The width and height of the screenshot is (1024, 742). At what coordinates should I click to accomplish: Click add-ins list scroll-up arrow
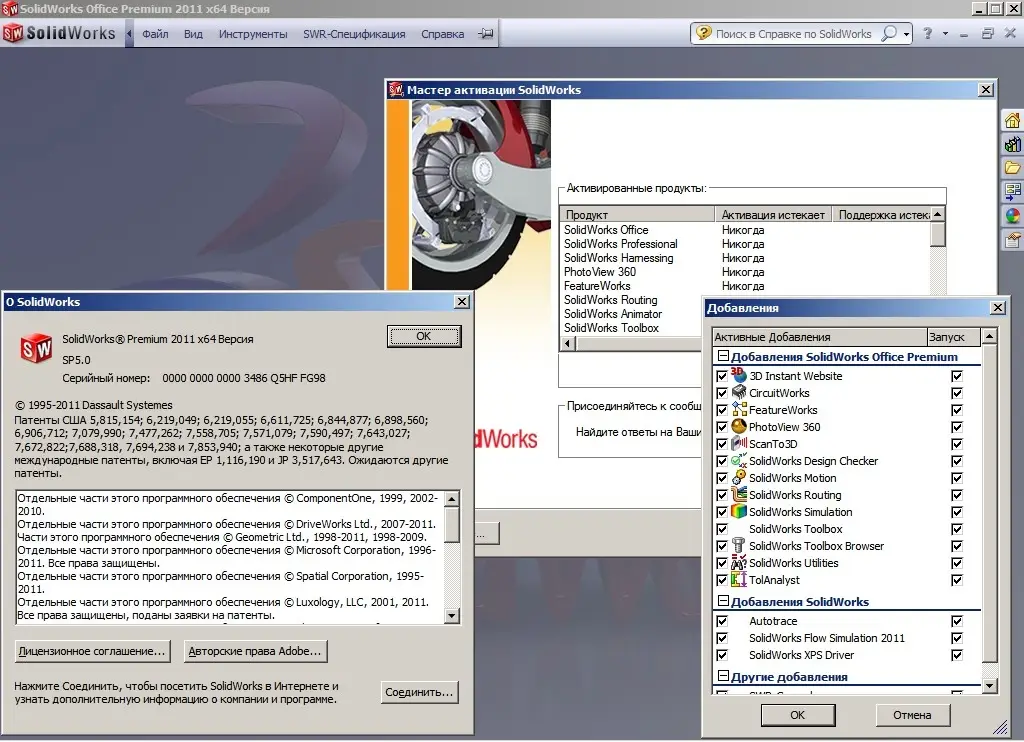coord(989,336)
